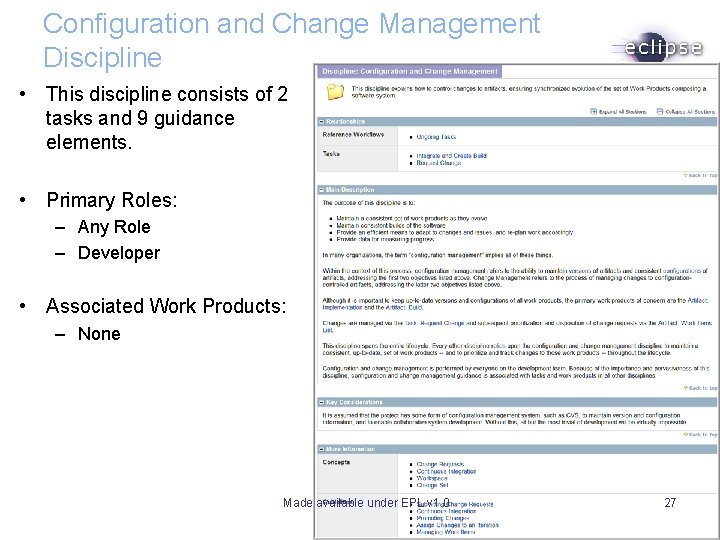Open Artifact: Build link in description
Viewport: 720px width, 540px height.
(404, 308)
